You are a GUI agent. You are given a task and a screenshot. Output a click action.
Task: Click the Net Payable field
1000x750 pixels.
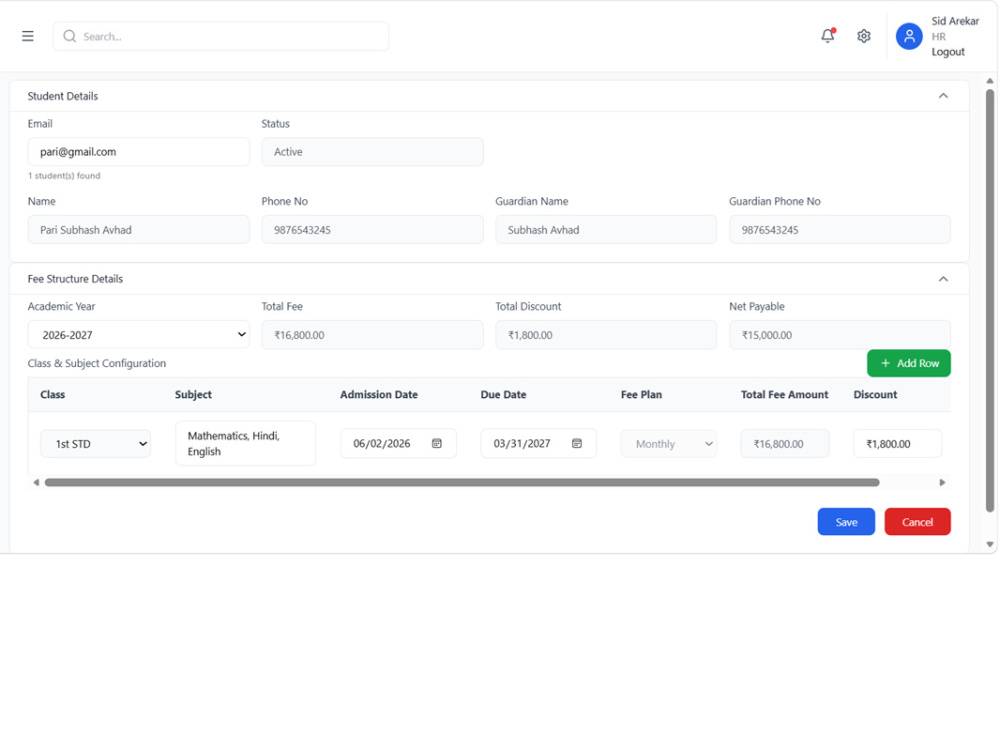click(840, 335)
